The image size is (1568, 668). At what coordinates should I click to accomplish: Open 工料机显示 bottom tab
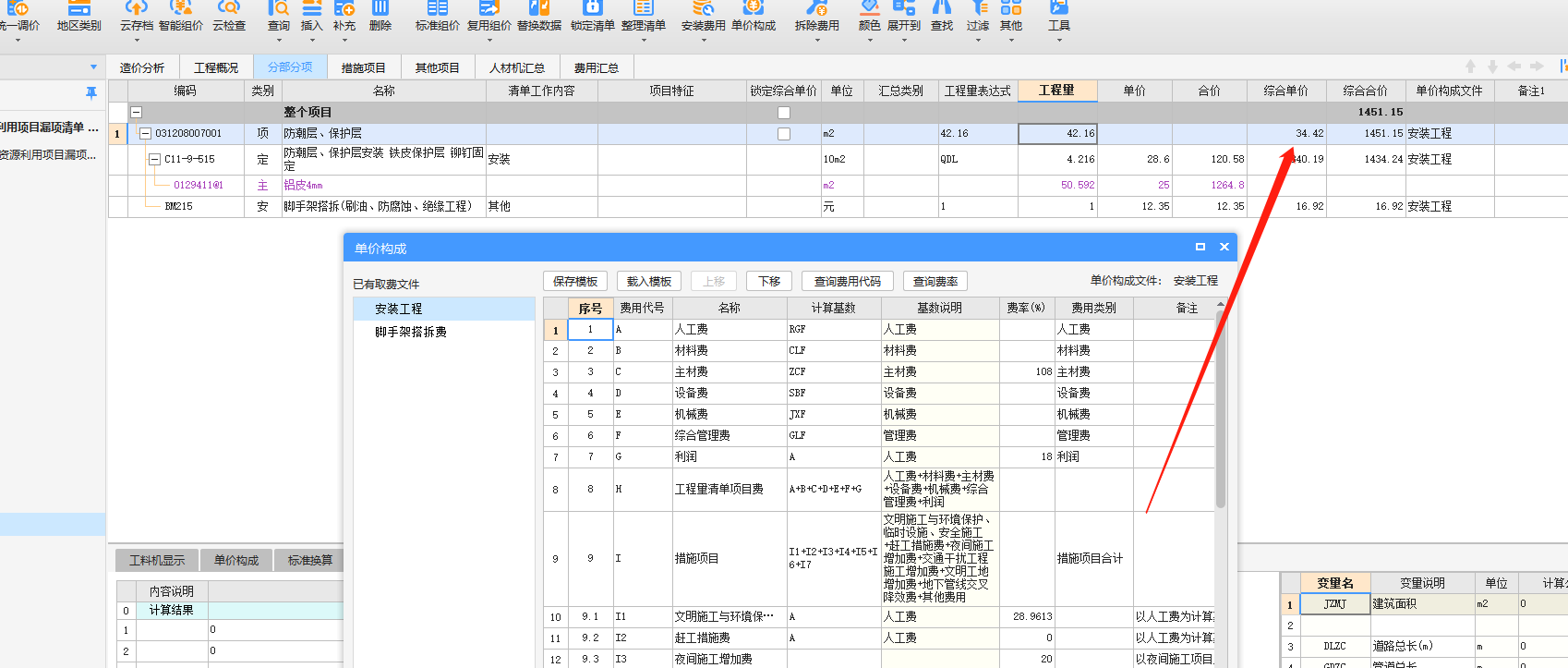point(157,560)
